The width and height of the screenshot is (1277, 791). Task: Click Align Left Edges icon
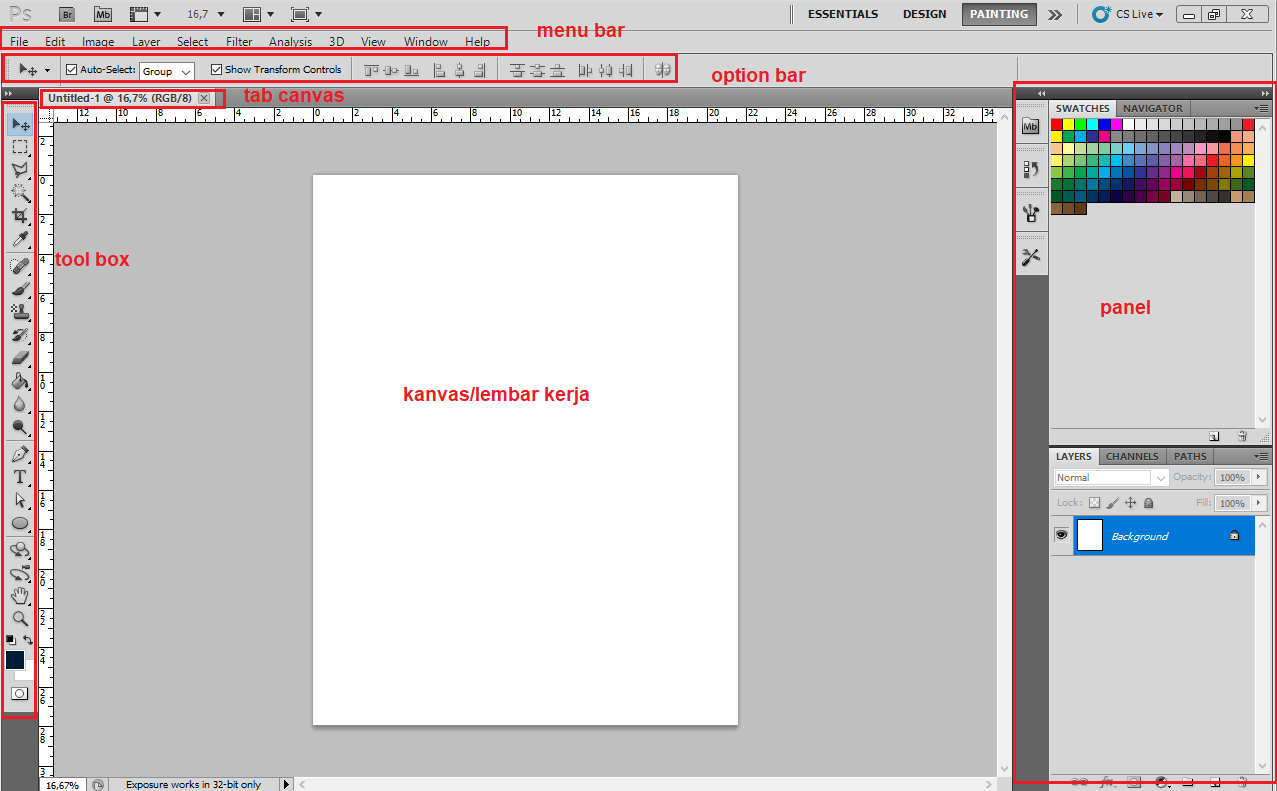(x=438, y=70)
